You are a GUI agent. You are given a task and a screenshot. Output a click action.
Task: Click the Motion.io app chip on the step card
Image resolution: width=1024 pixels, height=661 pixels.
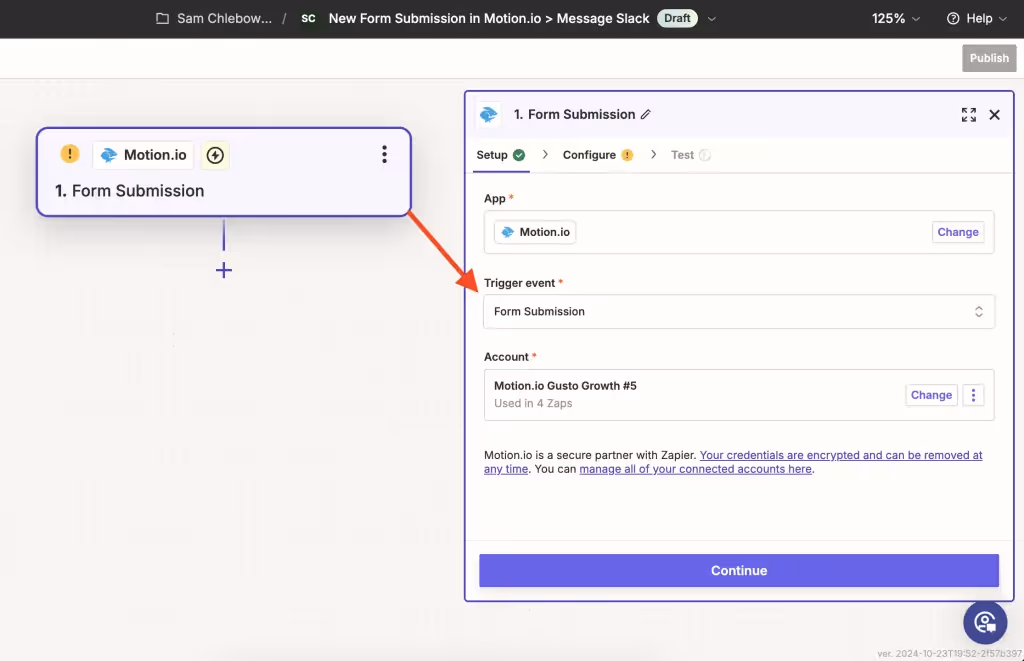click(144, 155)
